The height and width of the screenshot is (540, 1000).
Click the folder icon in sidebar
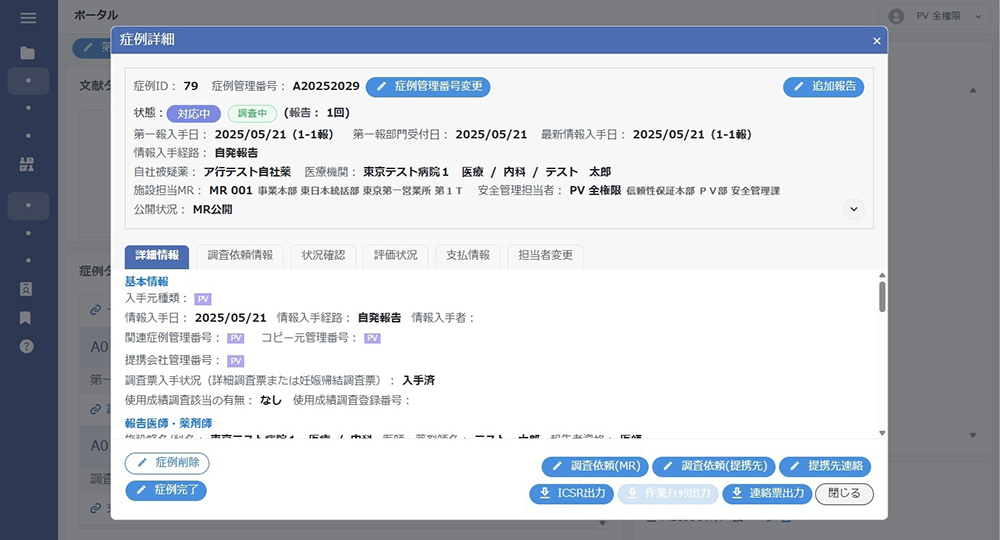coord(27,53)
